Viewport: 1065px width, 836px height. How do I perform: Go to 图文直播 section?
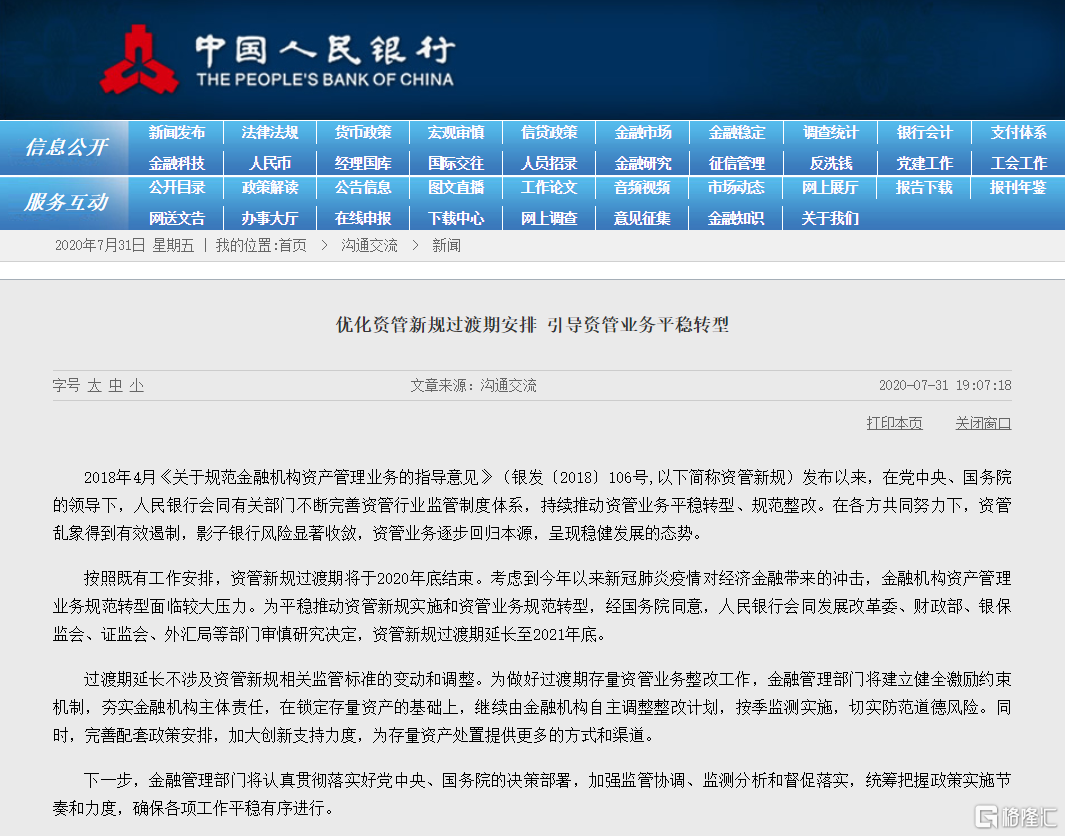(x=456, y=187)
